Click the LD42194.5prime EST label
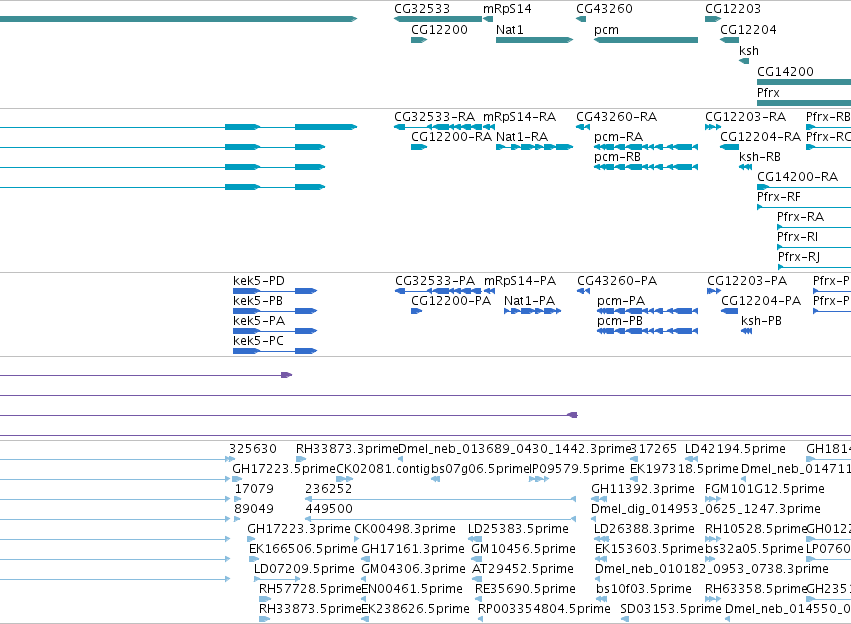Screen dimensions: 851x624 [x=735, y=449]
